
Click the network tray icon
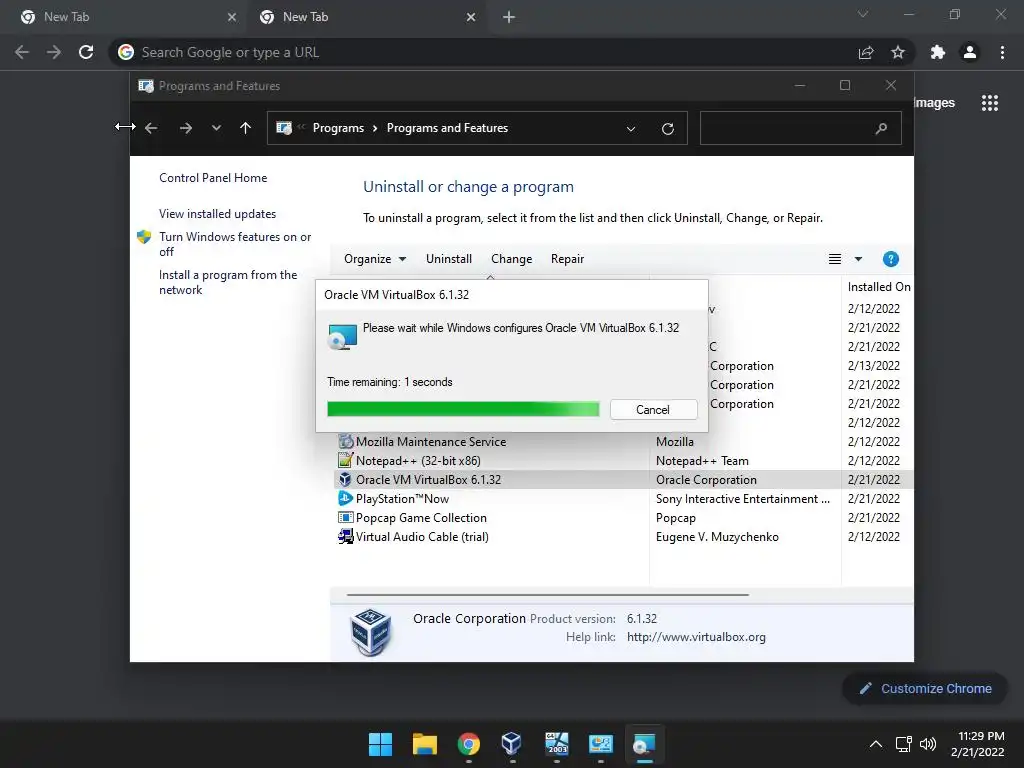pos(904,744)
